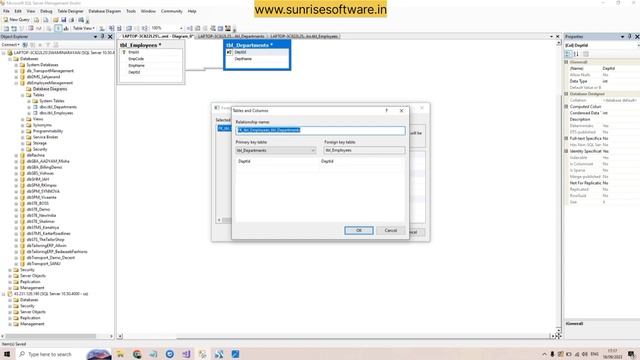The width and height of the screenshot is (640, 360).
Task: Click the Connect dropdown in Object Explorer
Action: (x=10, y=44)
